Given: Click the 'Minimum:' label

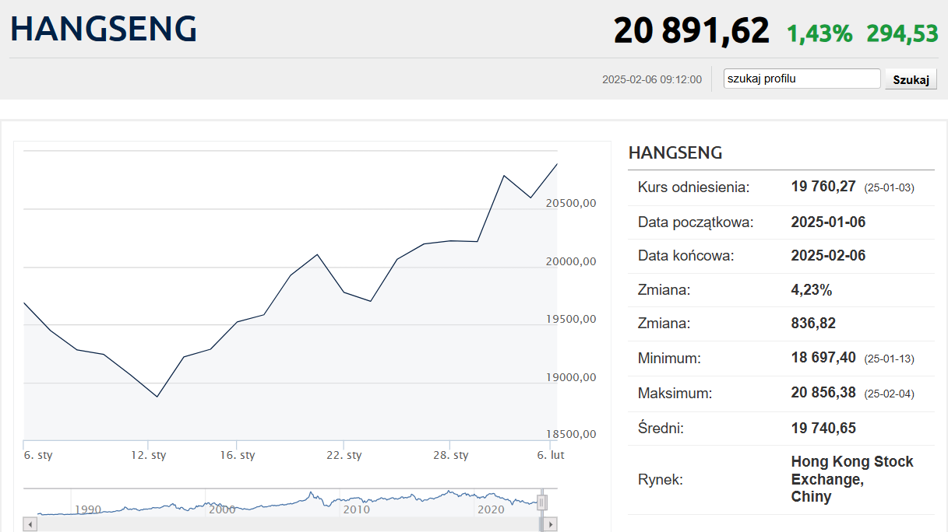Looking at the screenshot, I should tap(669, 358).
